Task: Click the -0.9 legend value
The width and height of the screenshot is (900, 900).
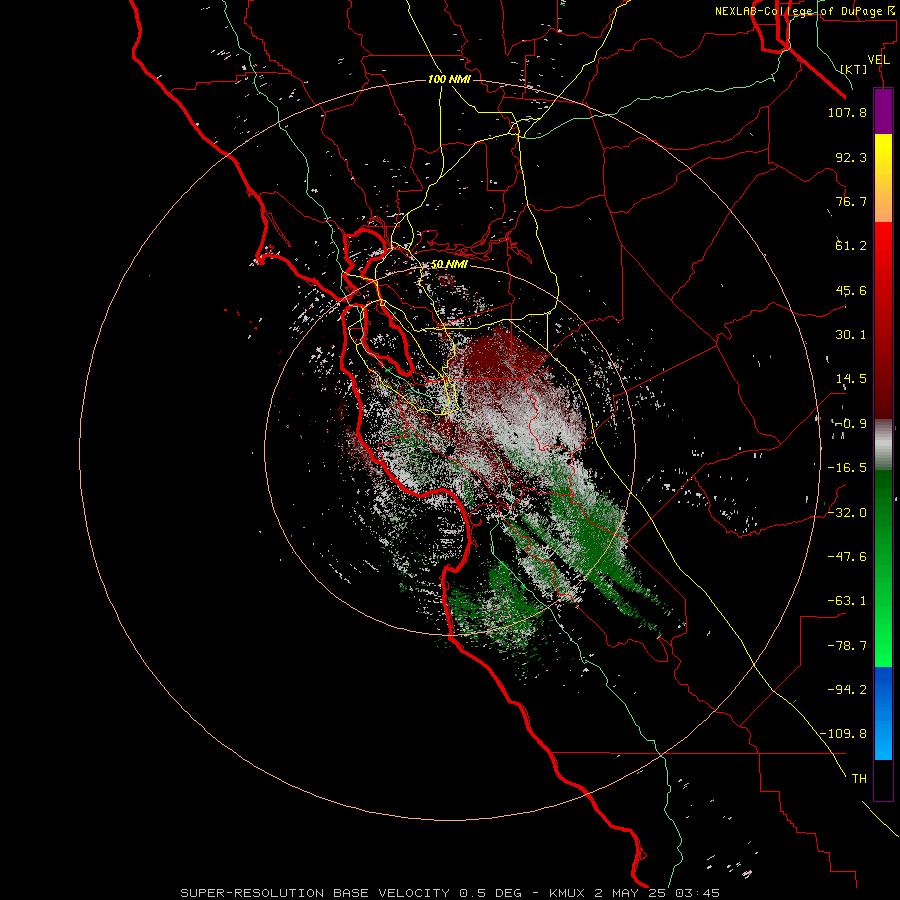Action: point(851,424)
